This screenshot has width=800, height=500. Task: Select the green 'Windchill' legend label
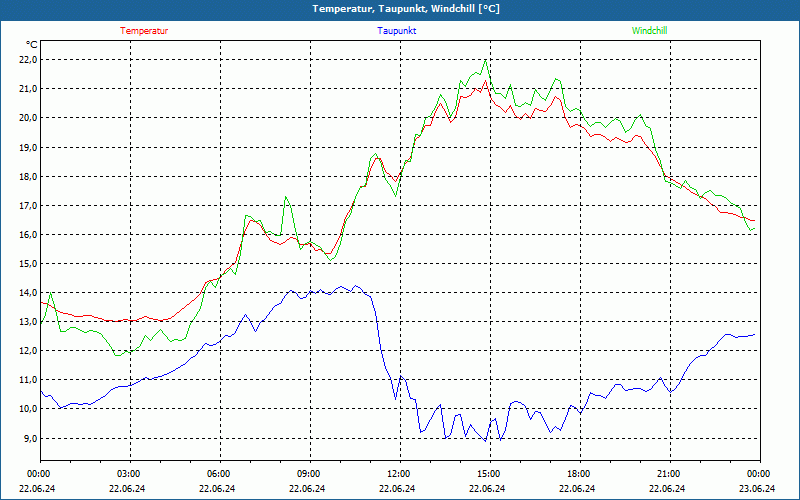(649, 31)
